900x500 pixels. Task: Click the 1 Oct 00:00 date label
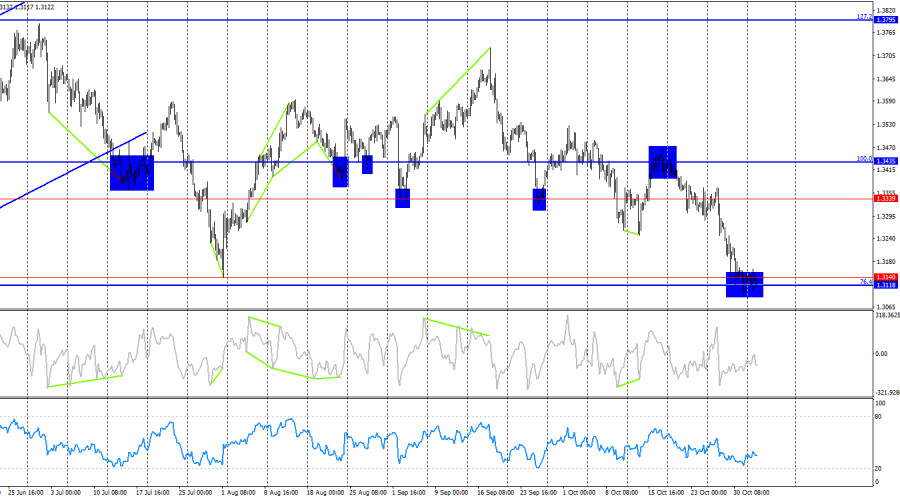(x=579, y=493)
